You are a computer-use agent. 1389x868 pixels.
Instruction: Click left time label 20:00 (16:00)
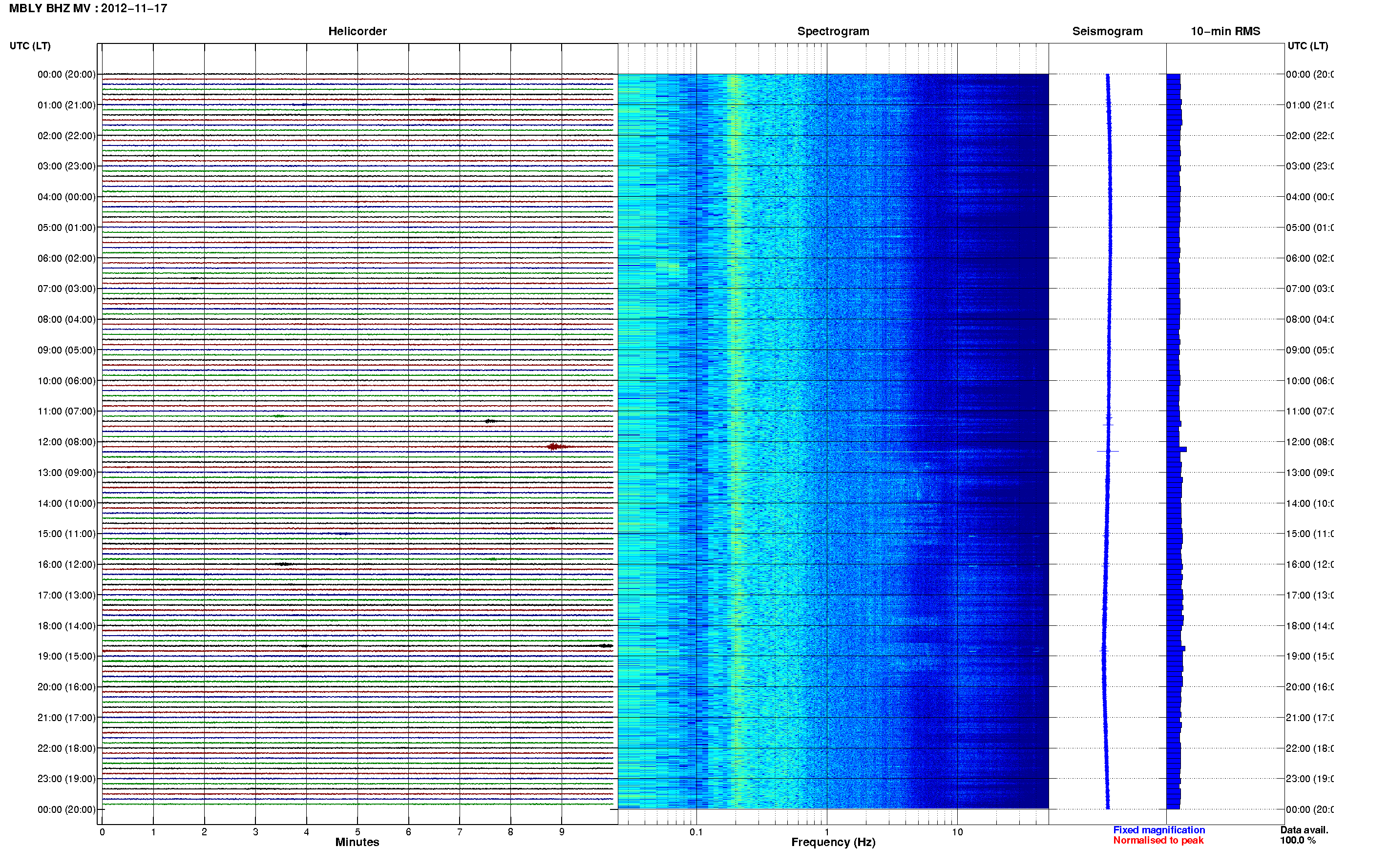(x=66, y=686)
